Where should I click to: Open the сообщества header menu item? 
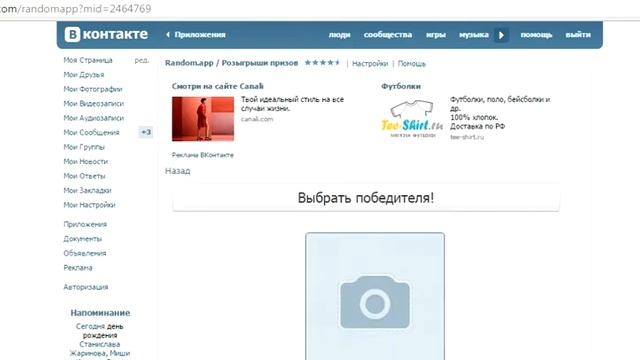click(388, 35)
